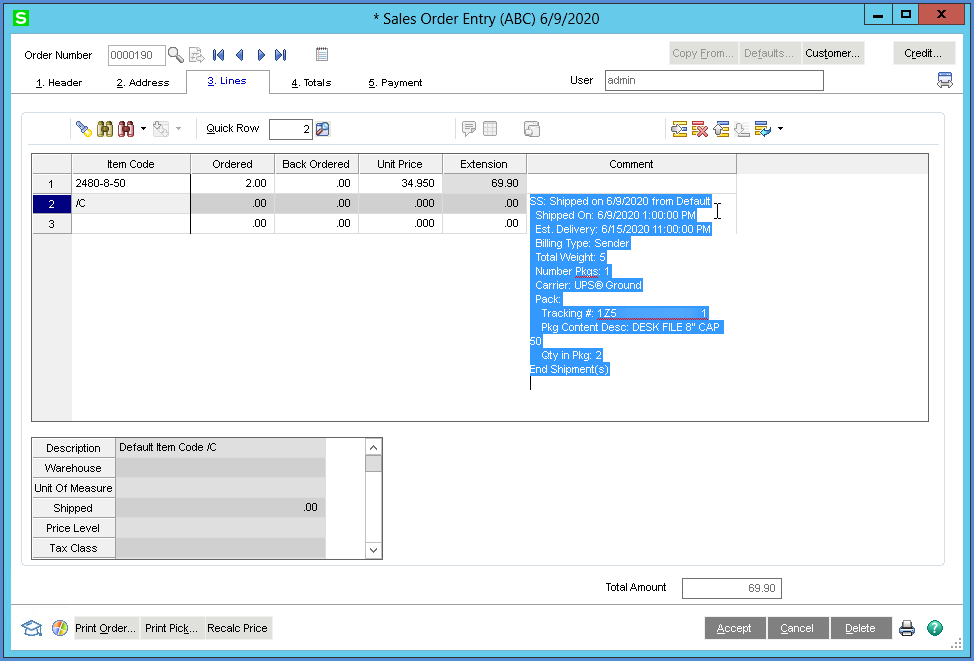Click the Quick Row number field
The image size is (974, 661).
pyautogui.click(x=291, y=129)
